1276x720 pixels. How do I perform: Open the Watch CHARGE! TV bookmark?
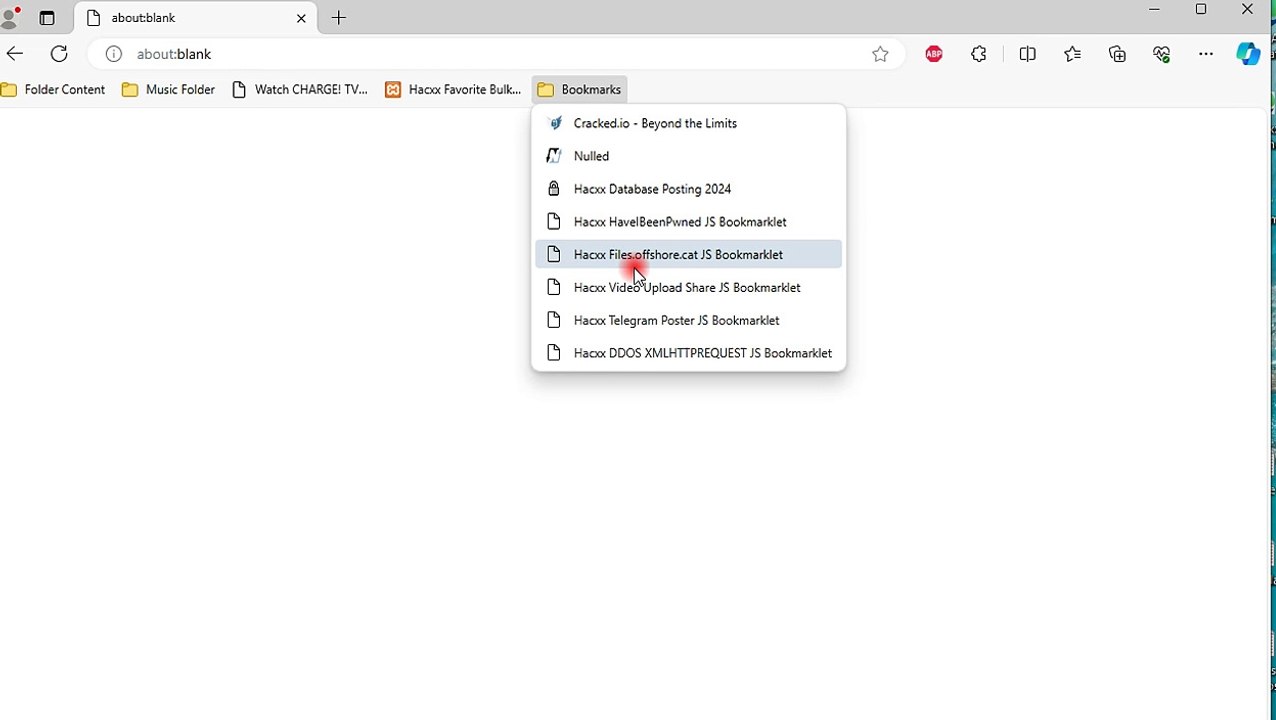click(x=299, y=90)
